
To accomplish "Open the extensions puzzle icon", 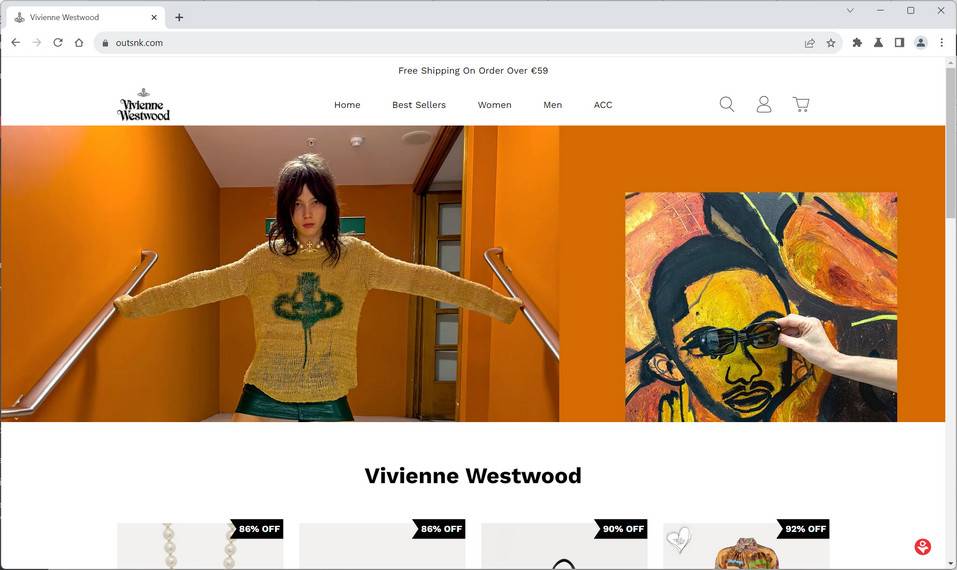I will (x=857, y=43).
